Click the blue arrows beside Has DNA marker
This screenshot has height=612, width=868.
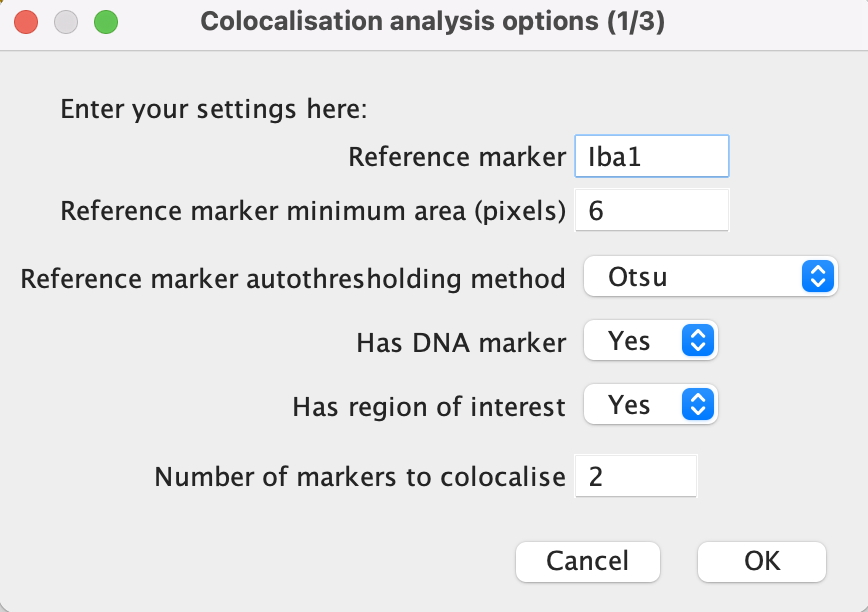point(698,340)
